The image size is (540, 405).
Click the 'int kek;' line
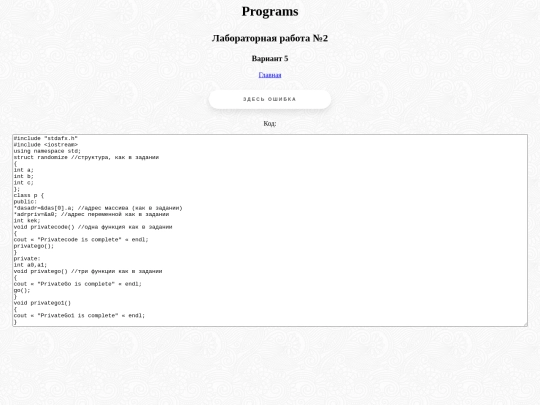[x=27, y=220]
